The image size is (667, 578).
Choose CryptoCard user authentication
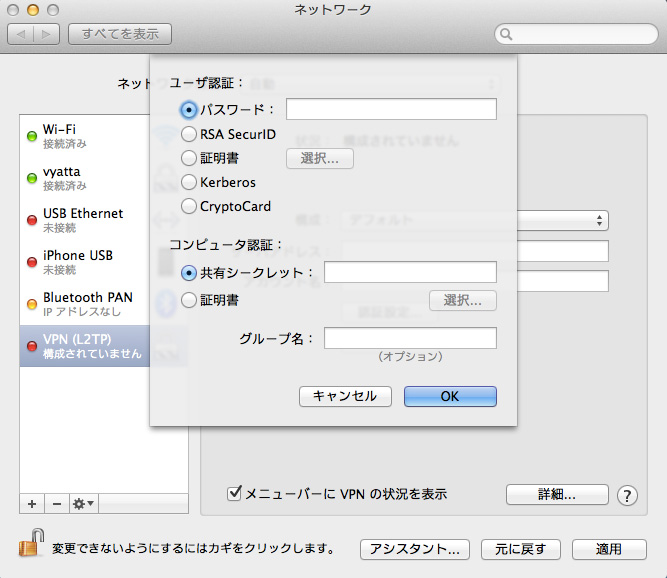(x=189, y=207)
